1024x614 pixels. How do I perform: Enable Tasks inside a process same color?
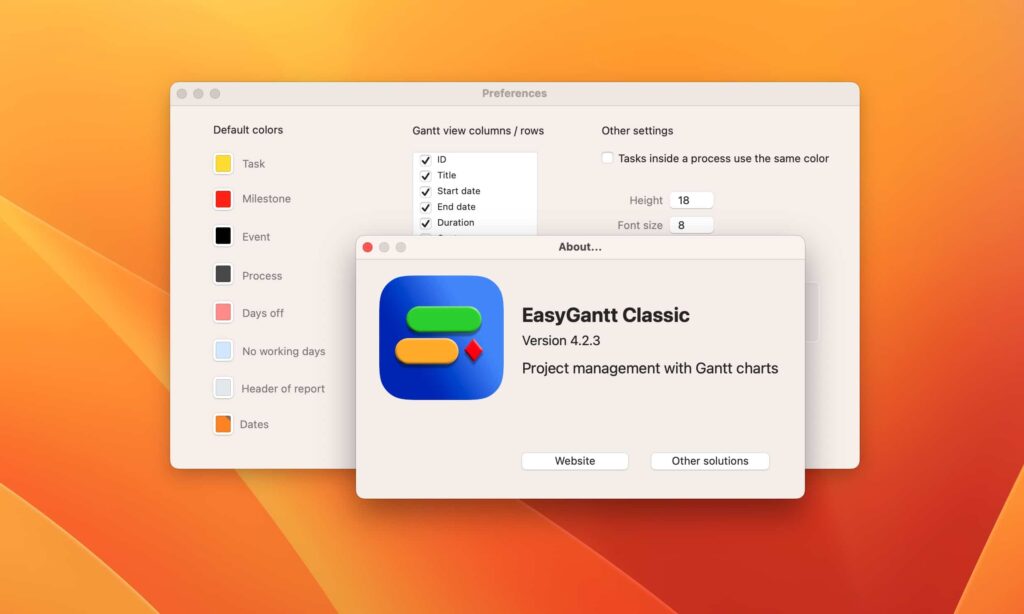coord(607,157)
